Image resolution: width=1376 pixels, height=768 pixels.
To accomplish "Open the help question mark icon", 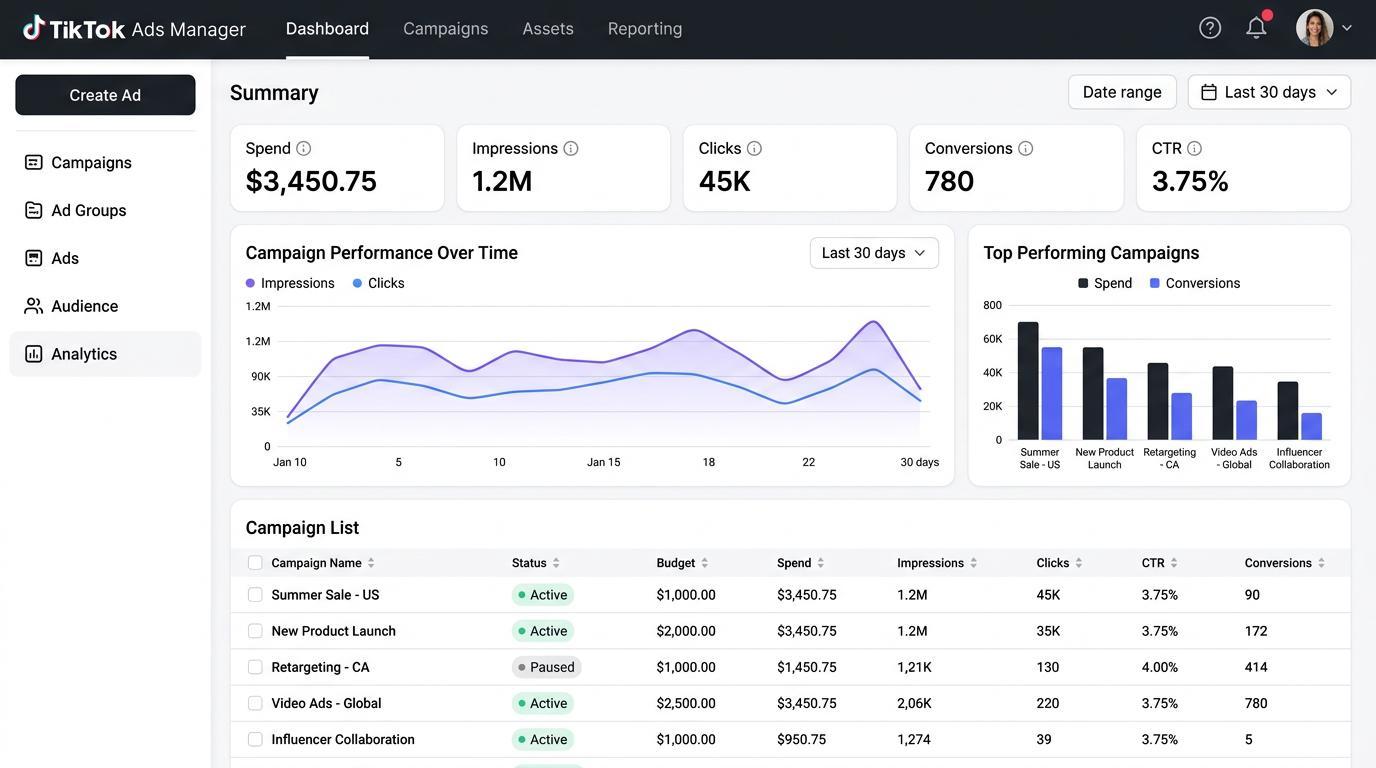I will click(x=1210, y=28).
